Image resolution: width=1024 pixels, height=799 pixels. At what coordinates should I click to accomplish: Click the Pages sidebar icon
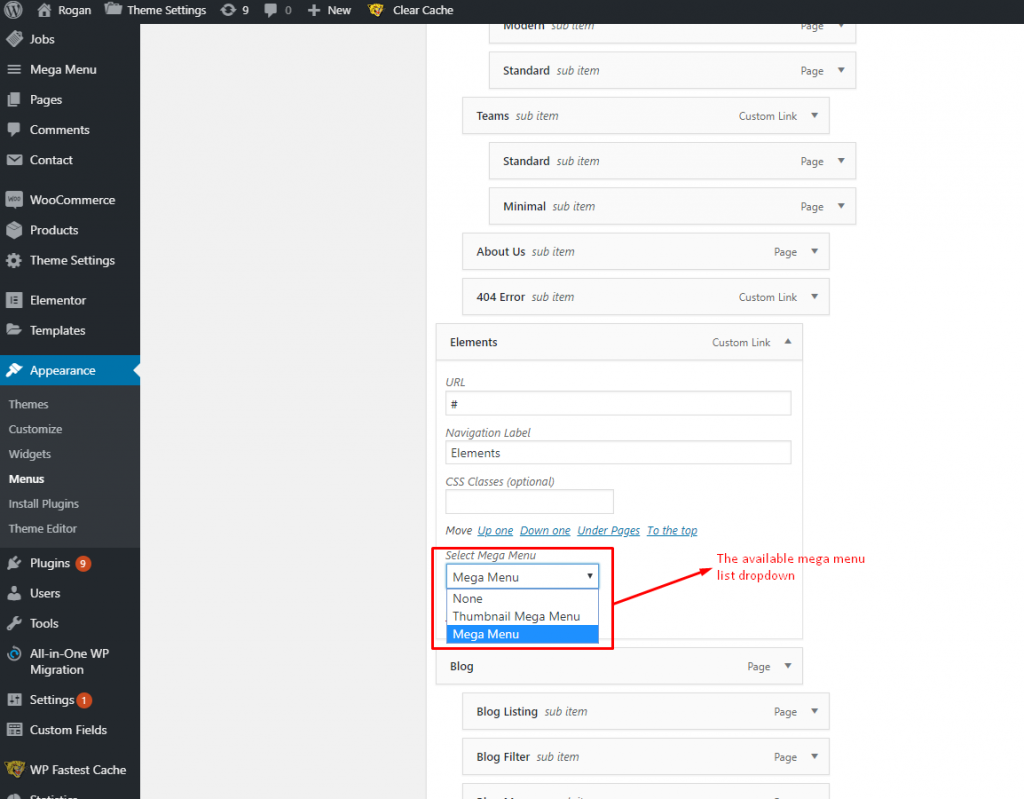[x=14, y=99]
